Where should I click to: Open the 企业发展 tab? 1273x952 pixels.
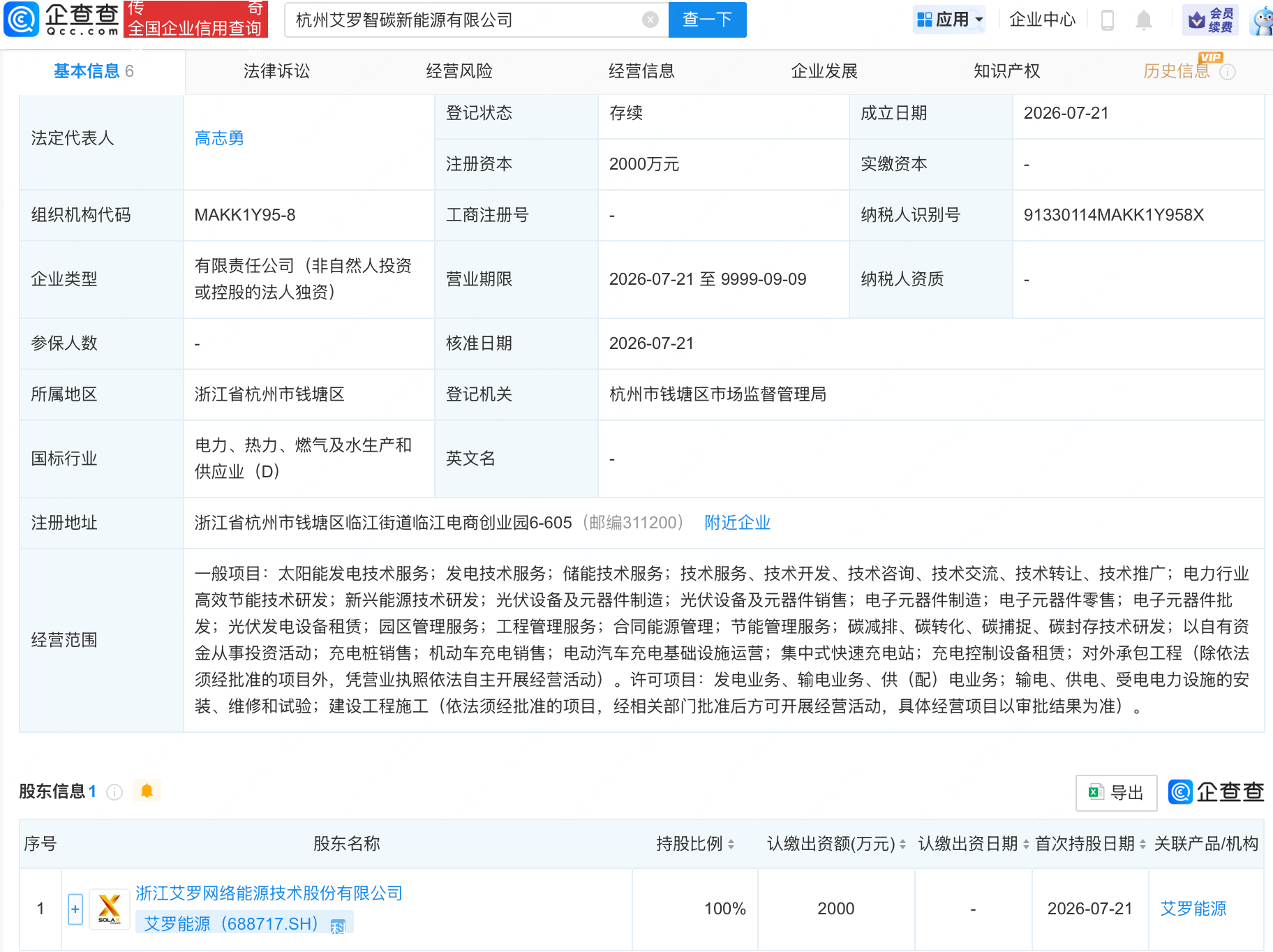(x=824, y=71)
